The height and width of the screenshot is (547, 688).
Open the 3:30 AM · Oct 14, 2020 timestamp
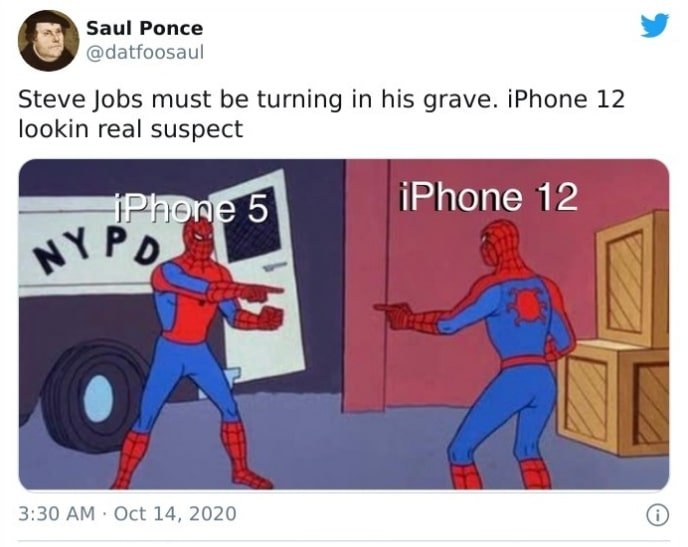(127, 514)
